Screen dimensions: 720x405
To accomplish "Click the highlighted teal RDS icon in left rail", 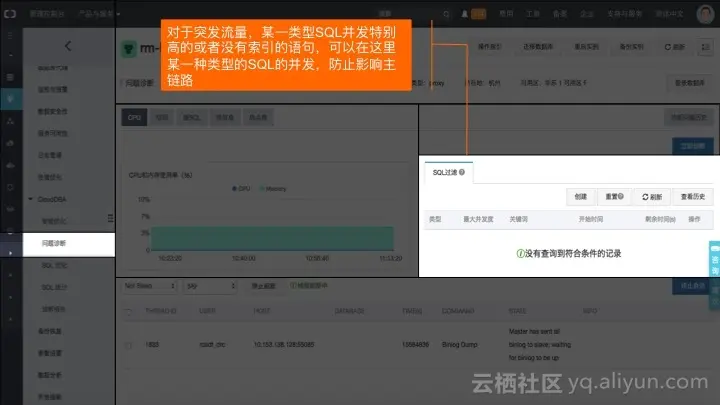I will pyautogui.click(x=11, y=99).
